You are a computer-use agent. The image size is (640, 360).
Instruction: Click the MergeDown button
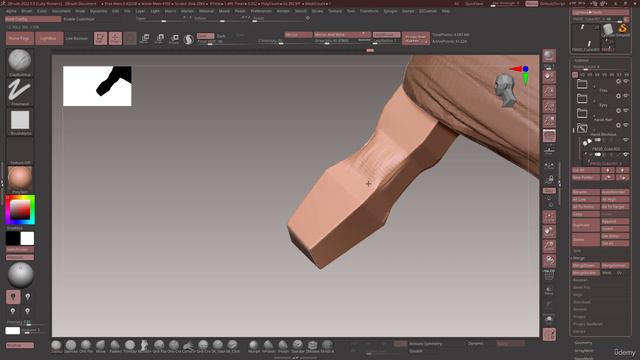coord(586,265)
